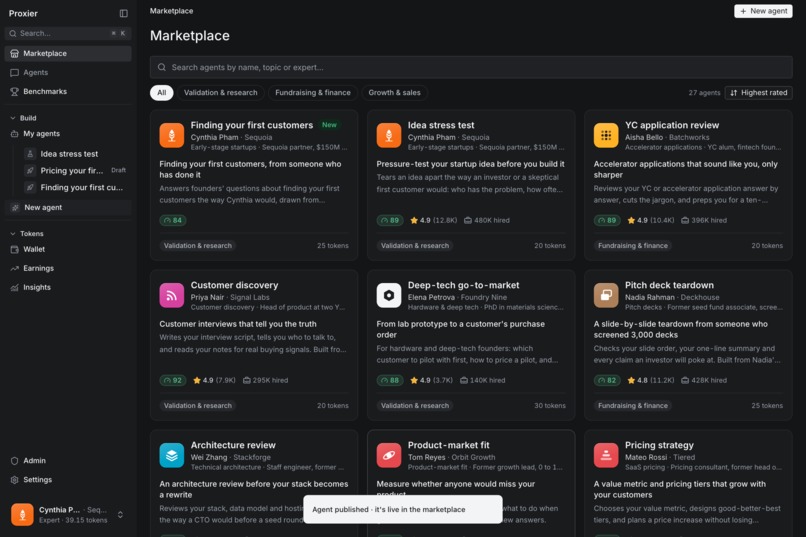Click the Customer discovery pink icon
The image size is (806, 537).
point(172,295)
